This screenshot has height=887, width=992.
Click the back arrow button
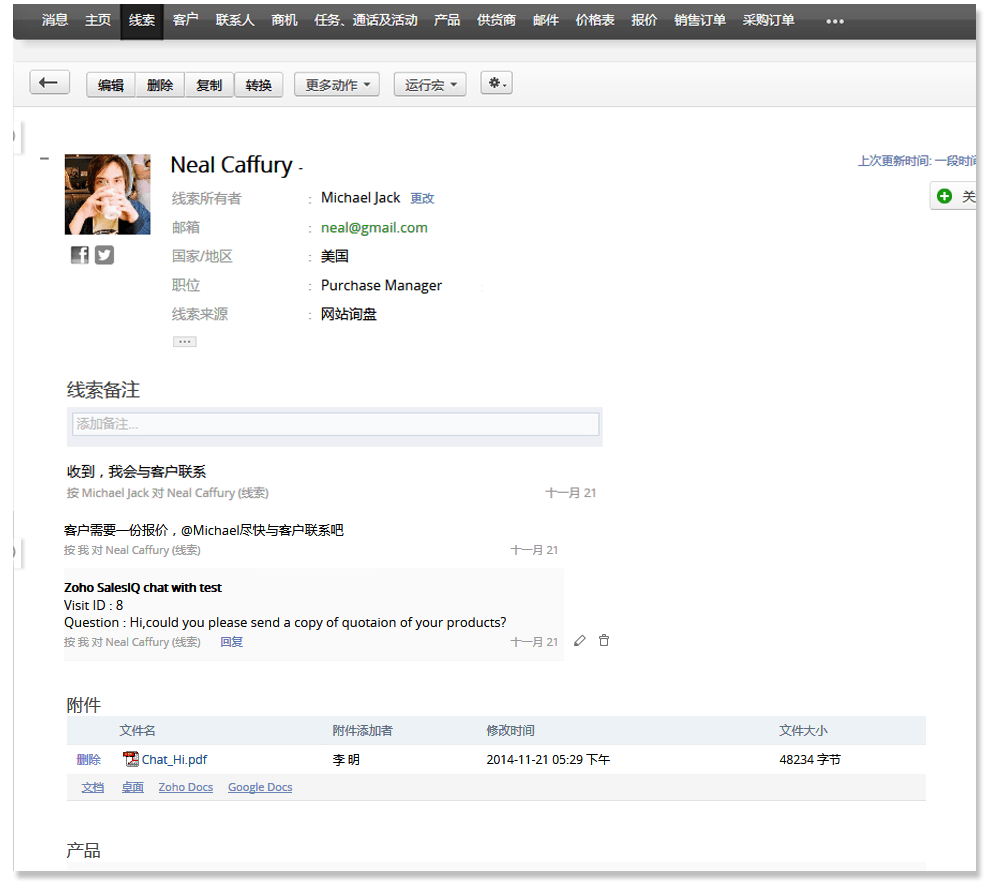click(49, 83)
